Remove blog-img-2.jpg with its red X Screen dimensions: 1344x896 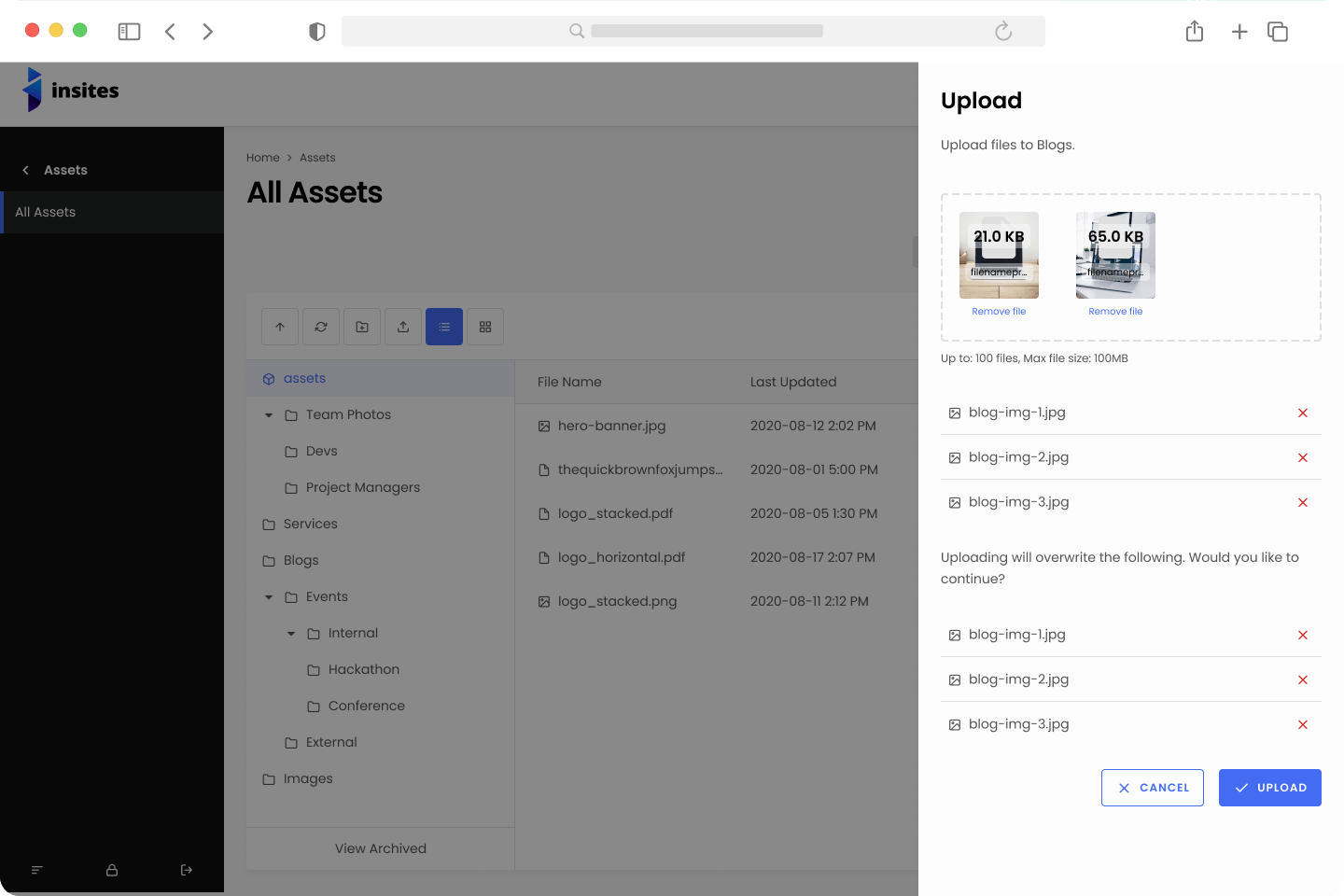[x=1303, y=457]
